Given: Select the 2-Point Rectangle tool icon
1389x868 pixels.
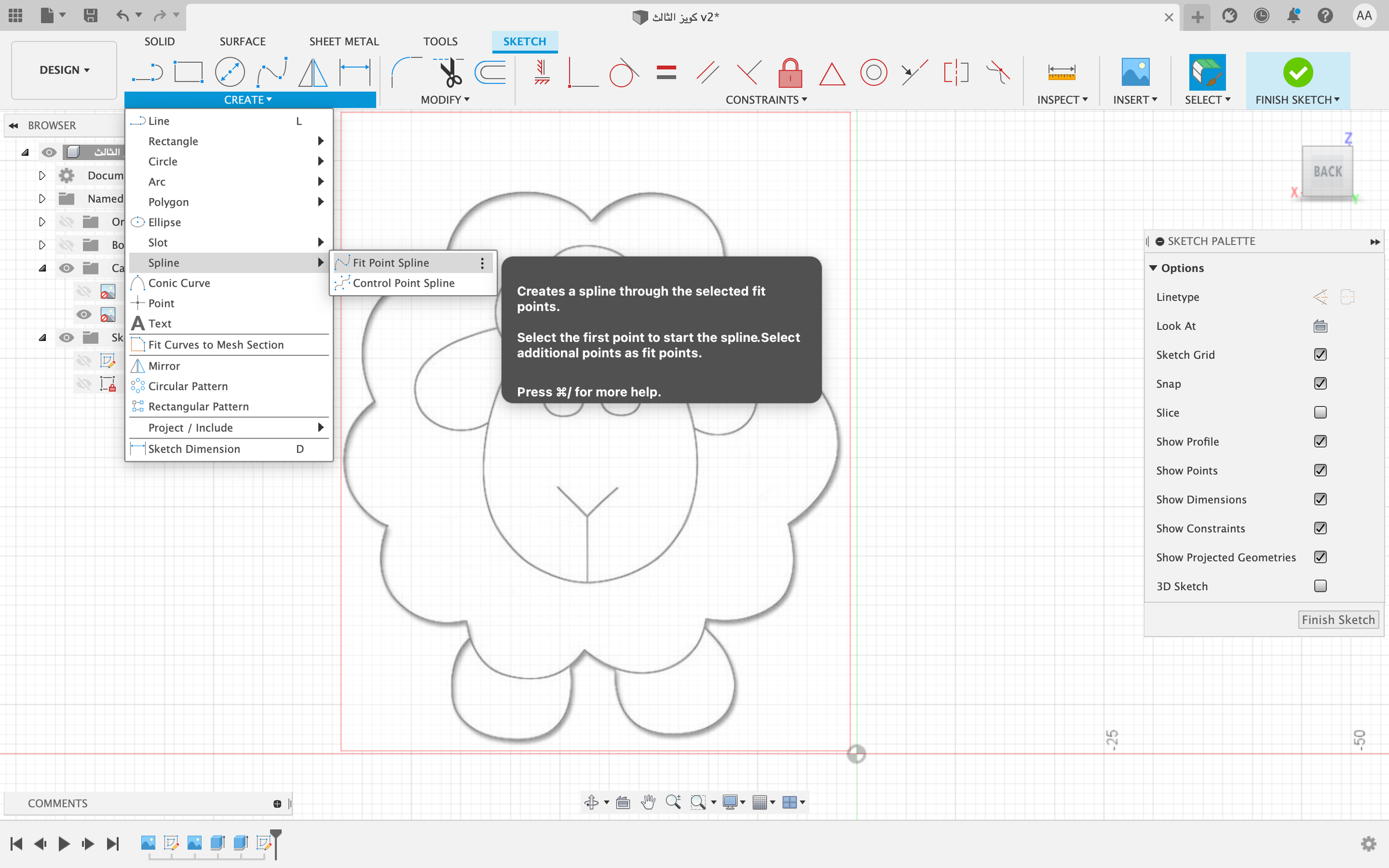Looking at the screenshot, I should pos(189,72).
